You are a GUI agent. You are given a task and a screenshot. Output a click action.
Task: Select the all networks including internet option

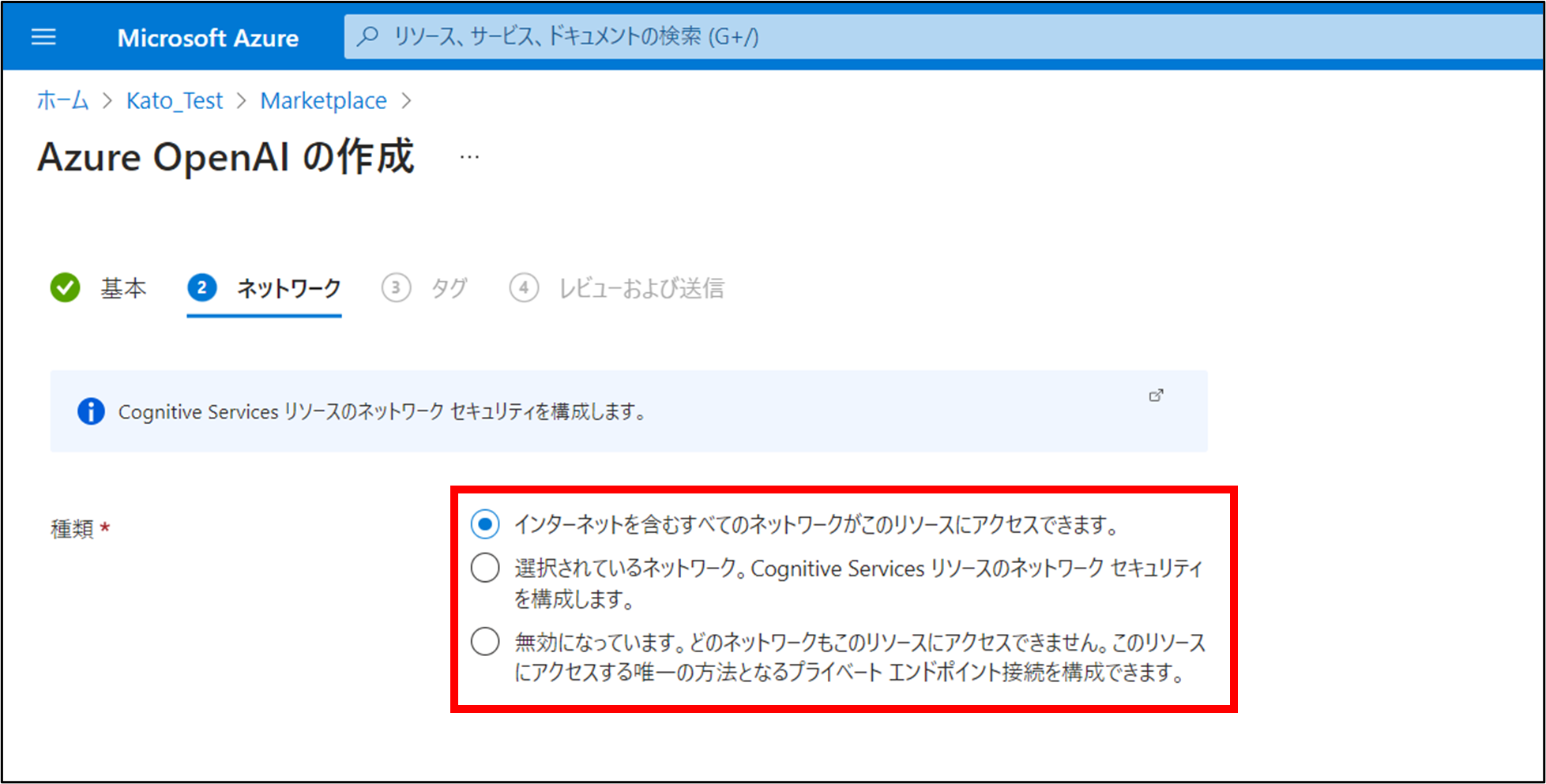click(485, 524)
